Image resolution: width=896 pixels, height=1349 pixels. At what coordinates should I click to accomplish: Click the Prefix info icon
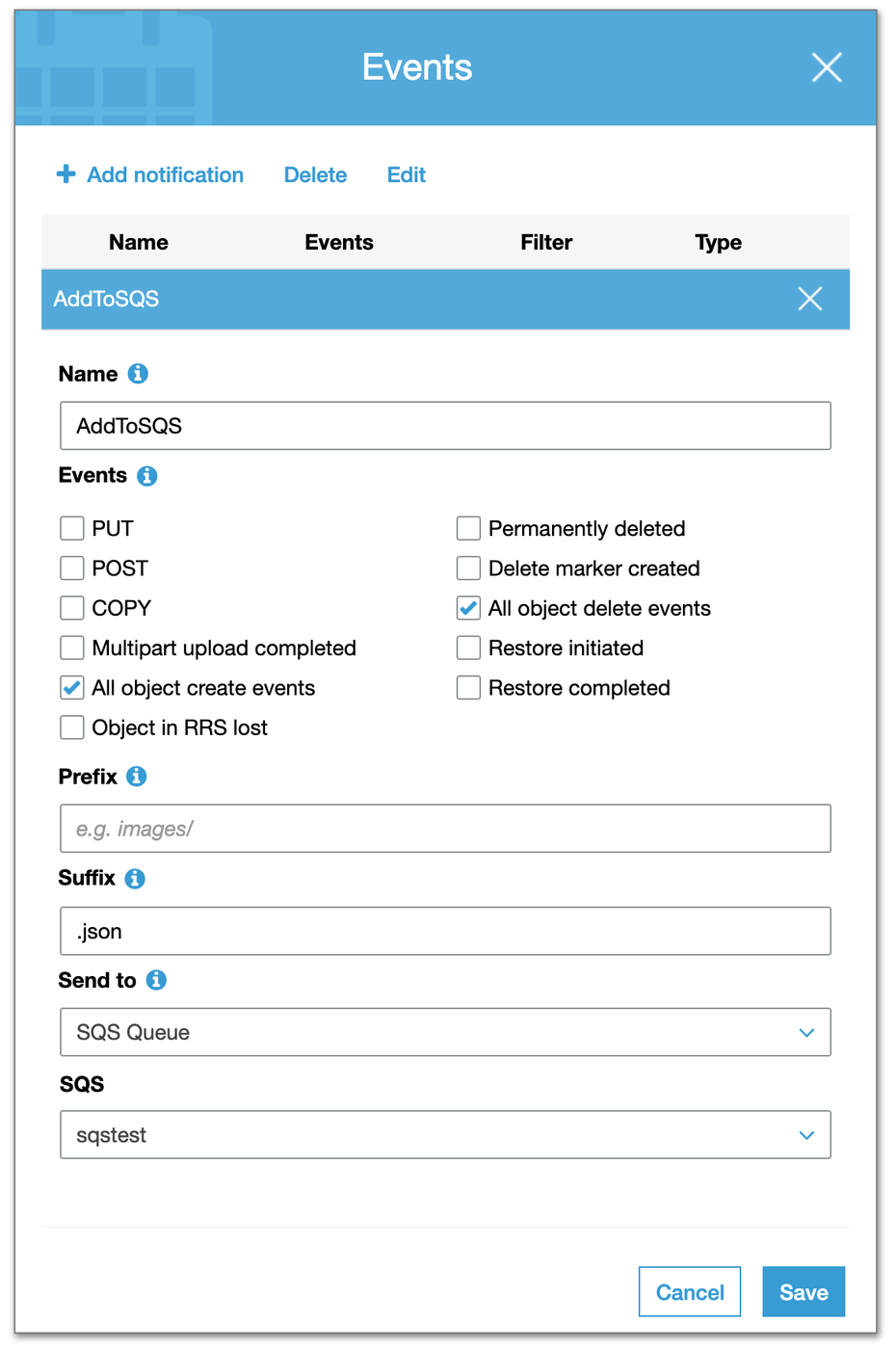pyautogui.click(x=137, y=777)
